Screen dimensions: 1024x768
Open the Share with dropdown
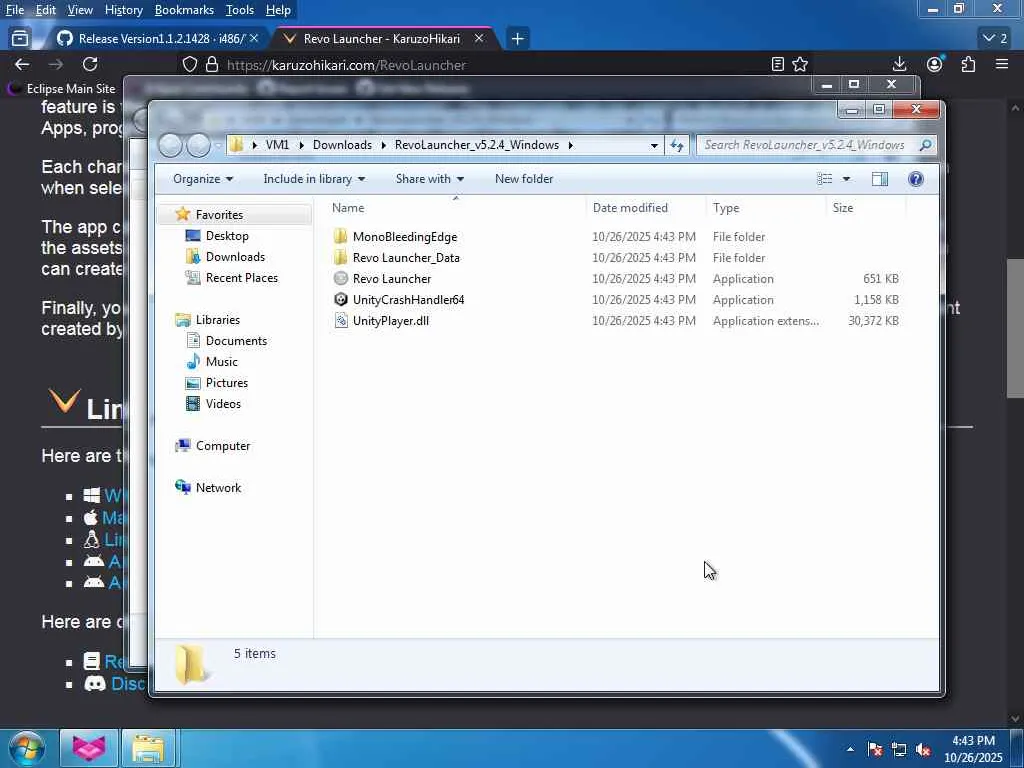pyautogui.click(x=430, y=179)
